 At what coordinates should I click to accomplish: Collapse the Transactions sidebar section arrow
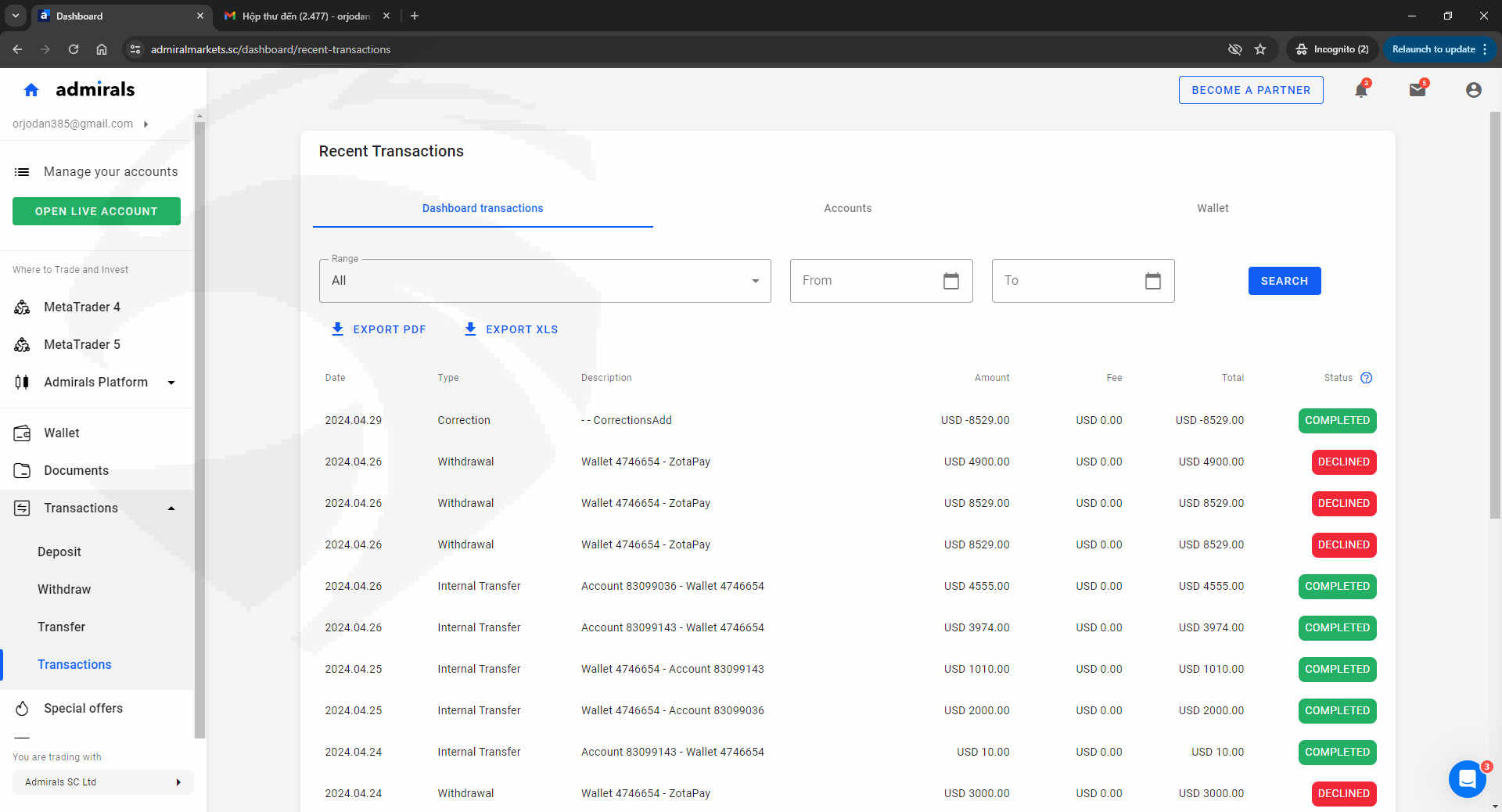point(171,508)
